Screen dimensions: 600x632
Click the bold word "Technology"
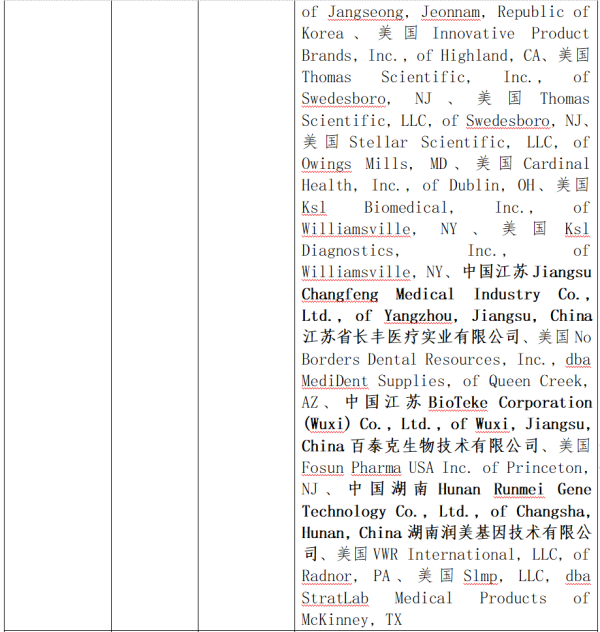pos(344,512)
